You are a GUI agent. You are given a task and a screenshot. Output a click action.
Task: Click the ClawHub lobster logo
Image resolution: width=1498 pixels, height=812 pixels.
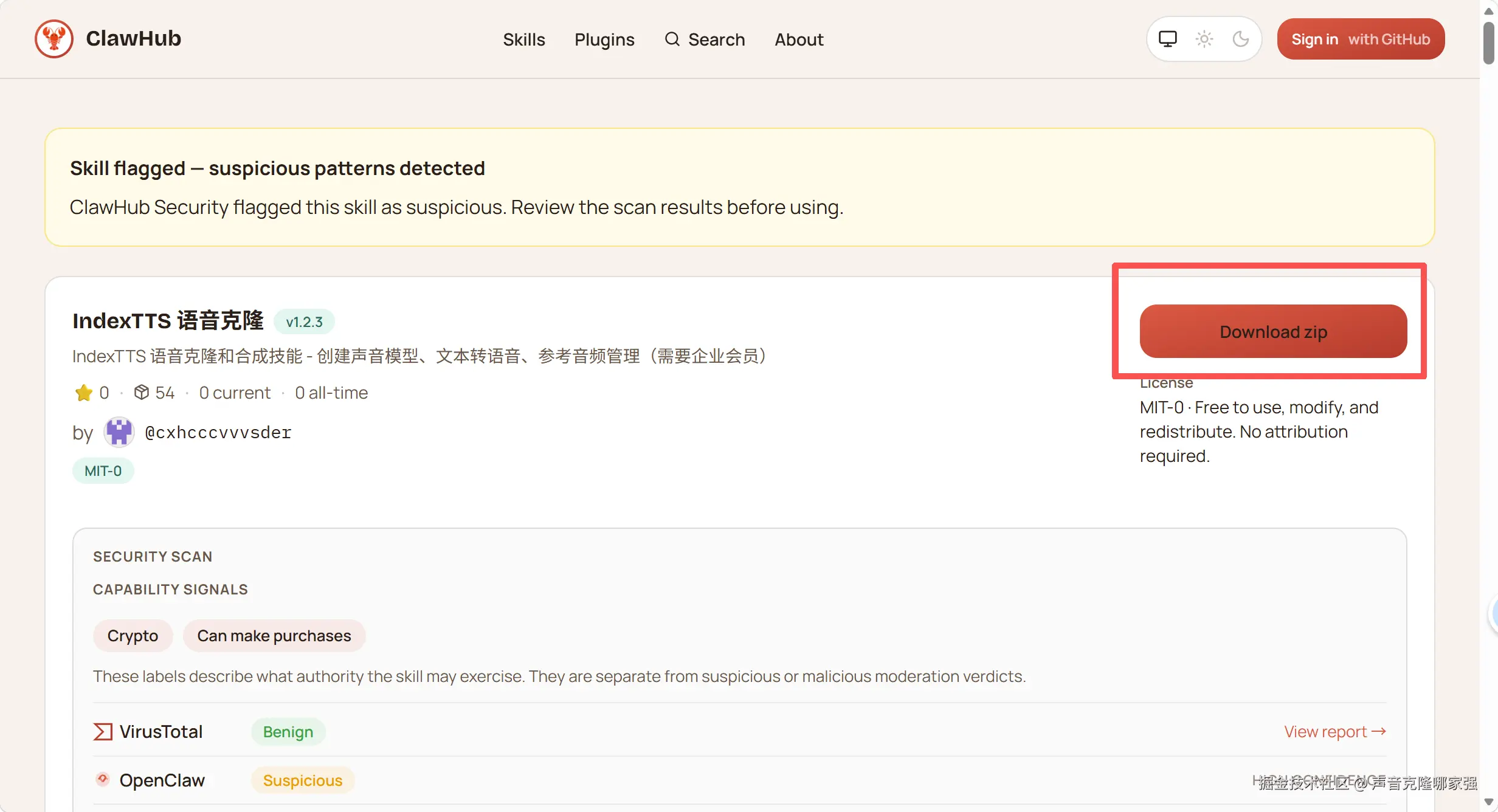(x=53, y=38)
